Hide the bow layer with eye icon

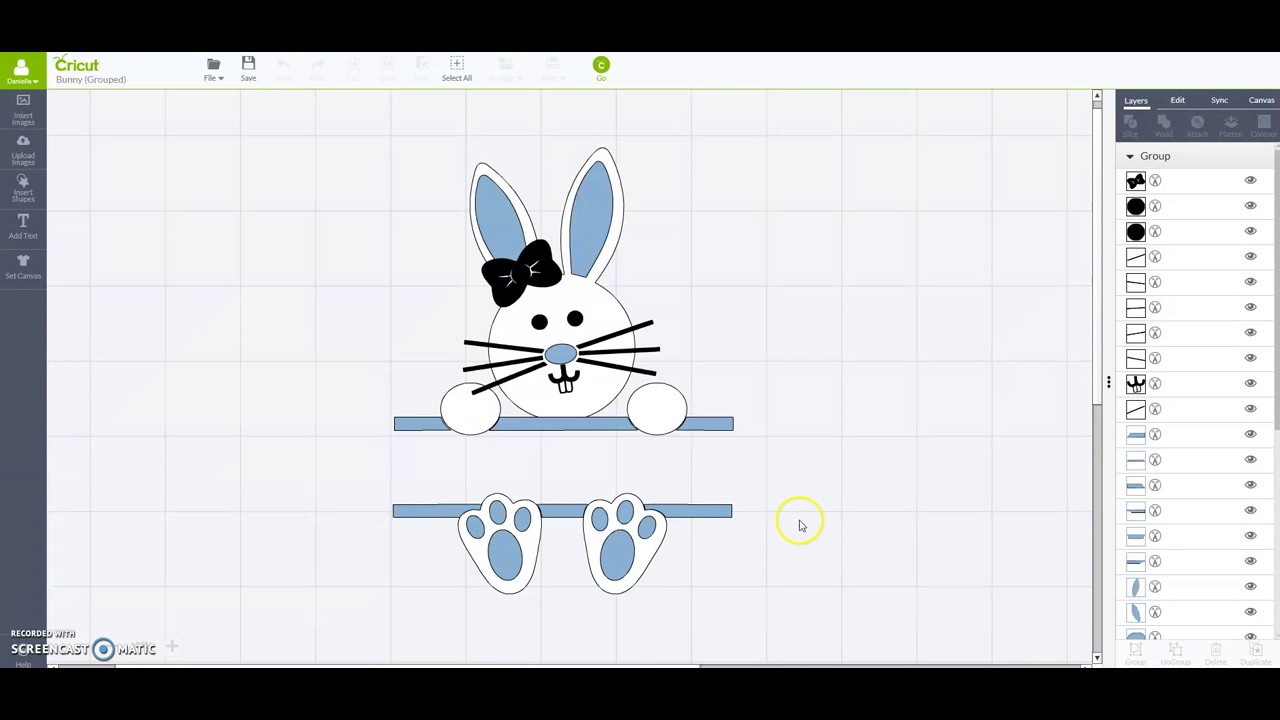click(x=1250, y=181)
